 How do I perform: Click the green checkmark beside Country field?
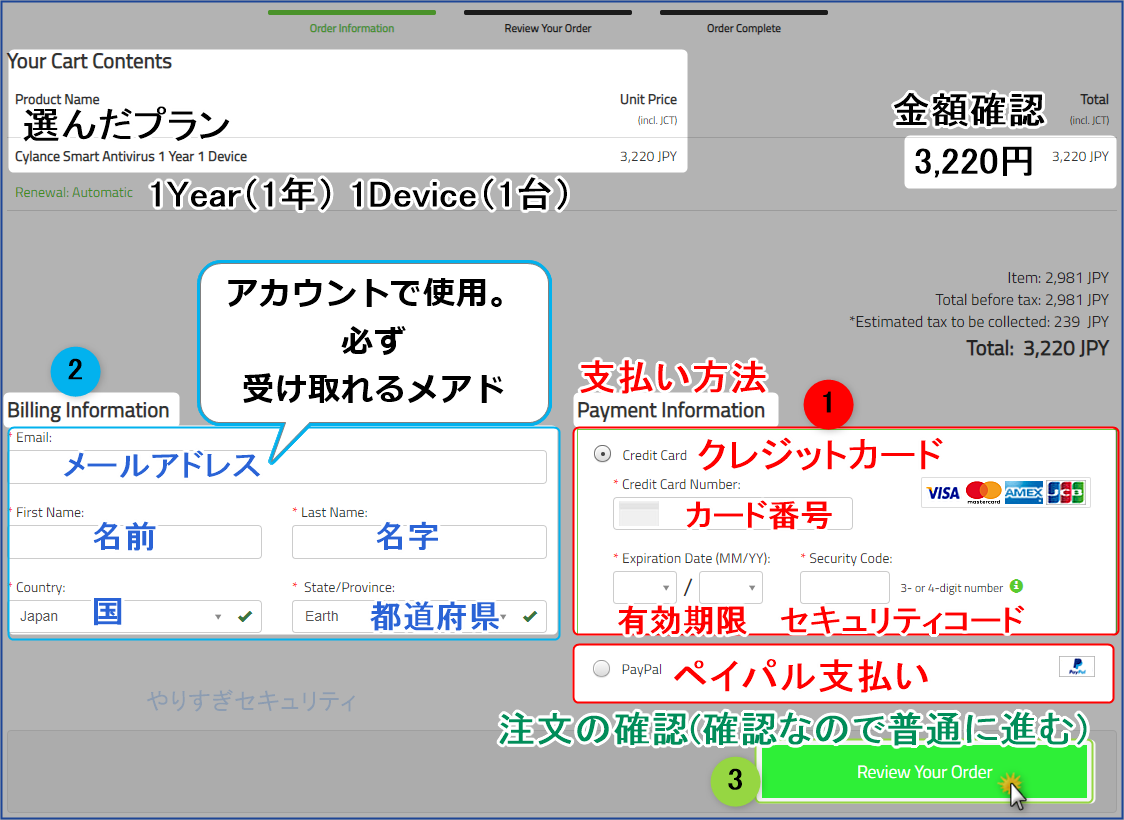click(x=245, y=616)
